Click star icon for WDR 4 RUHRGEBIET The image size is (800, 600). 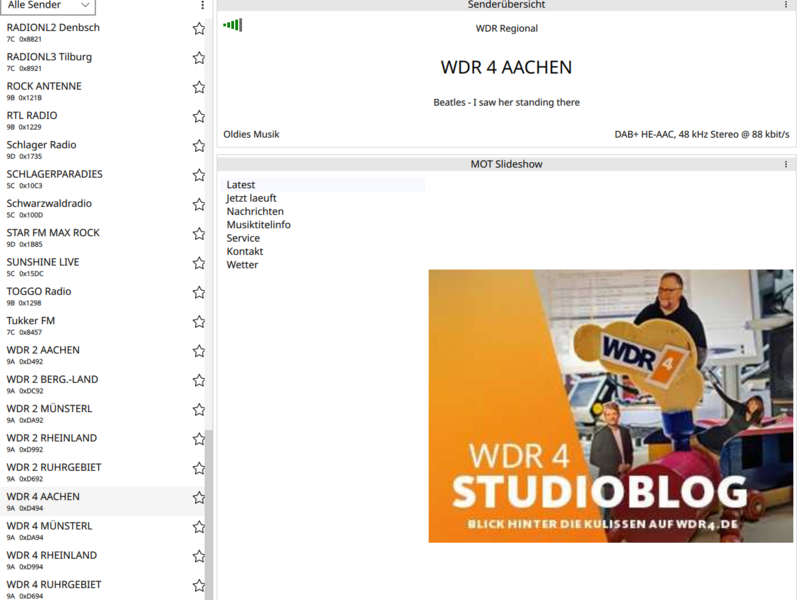199,586
